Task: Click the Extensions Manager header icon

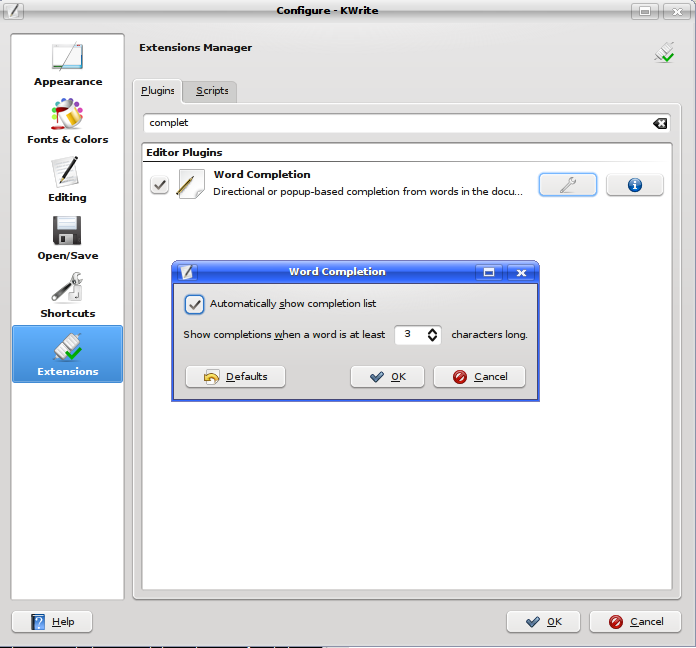Action: coord(664,52)
